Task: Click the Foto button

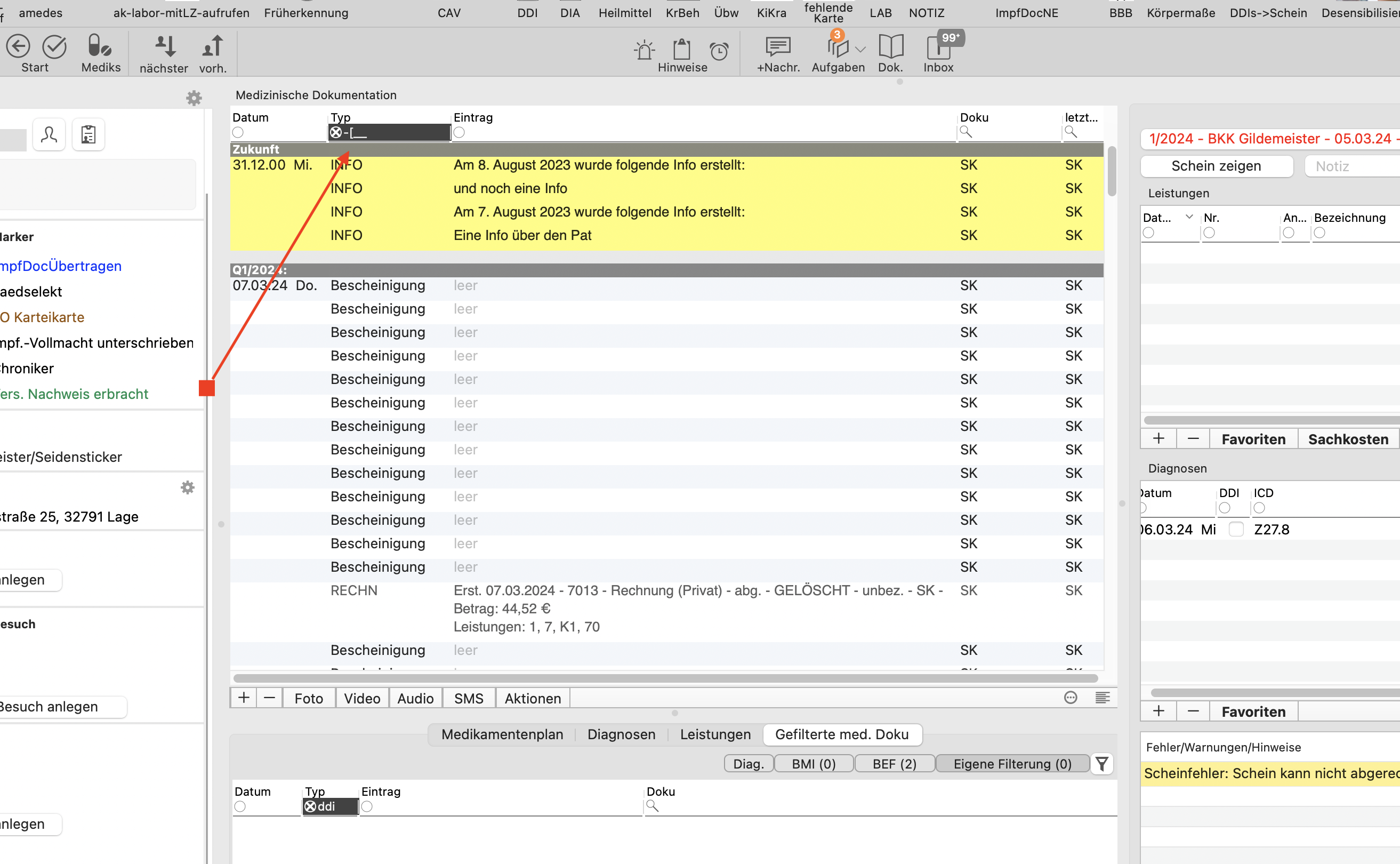Action: click(x=309, y=698)
